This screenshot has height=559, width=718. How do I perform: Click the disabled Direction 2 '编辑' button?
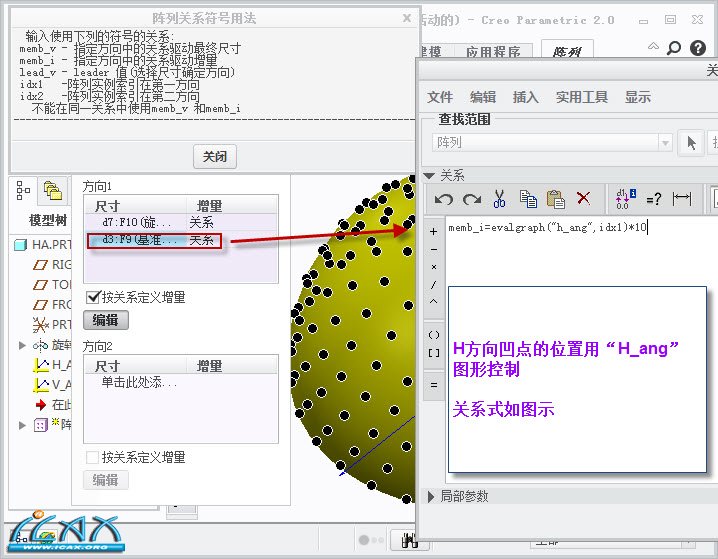pos(106,480)
